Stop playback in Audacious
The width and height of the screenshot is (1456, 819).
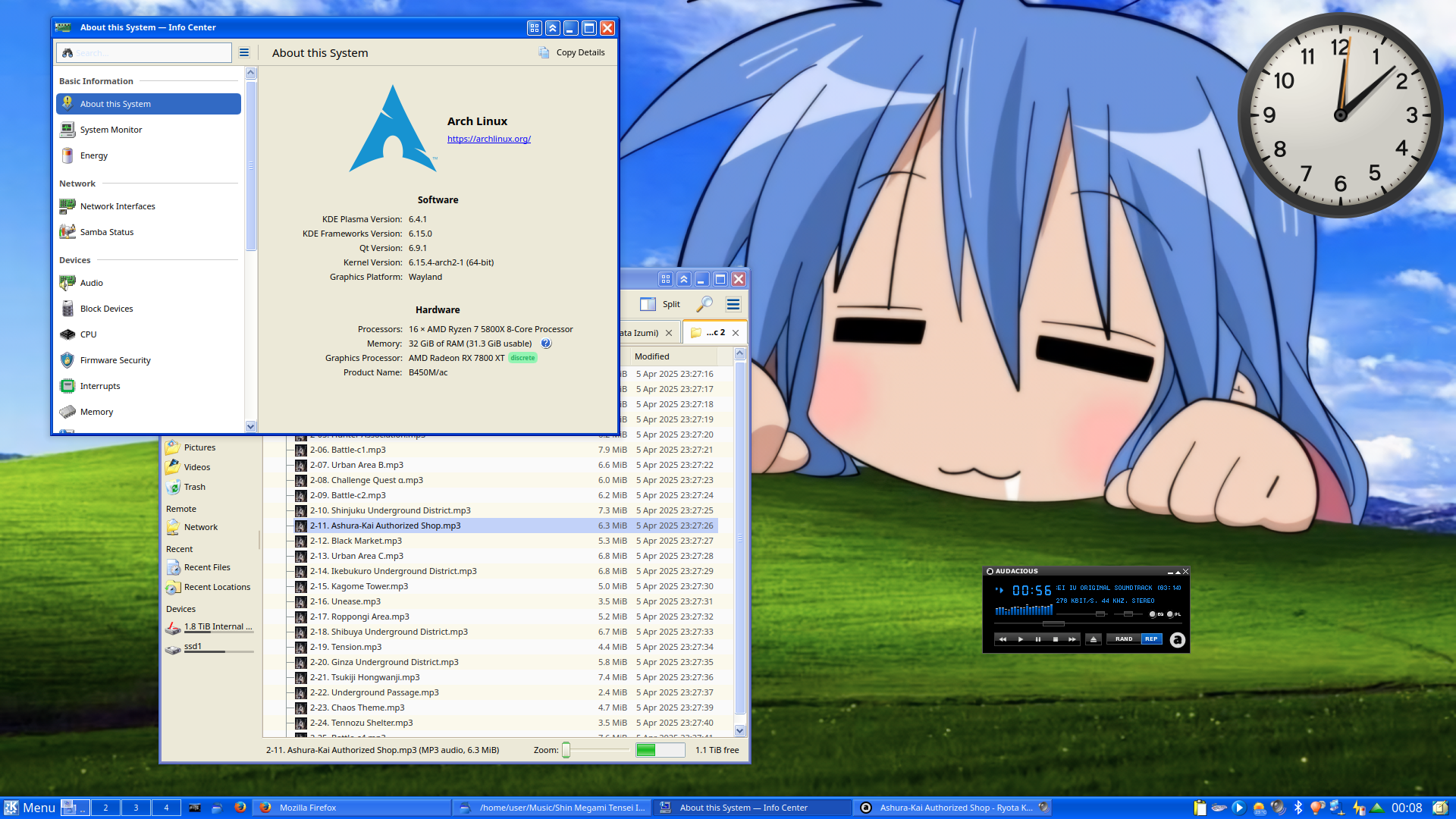pyautogui.click(x=1055, y=639)
